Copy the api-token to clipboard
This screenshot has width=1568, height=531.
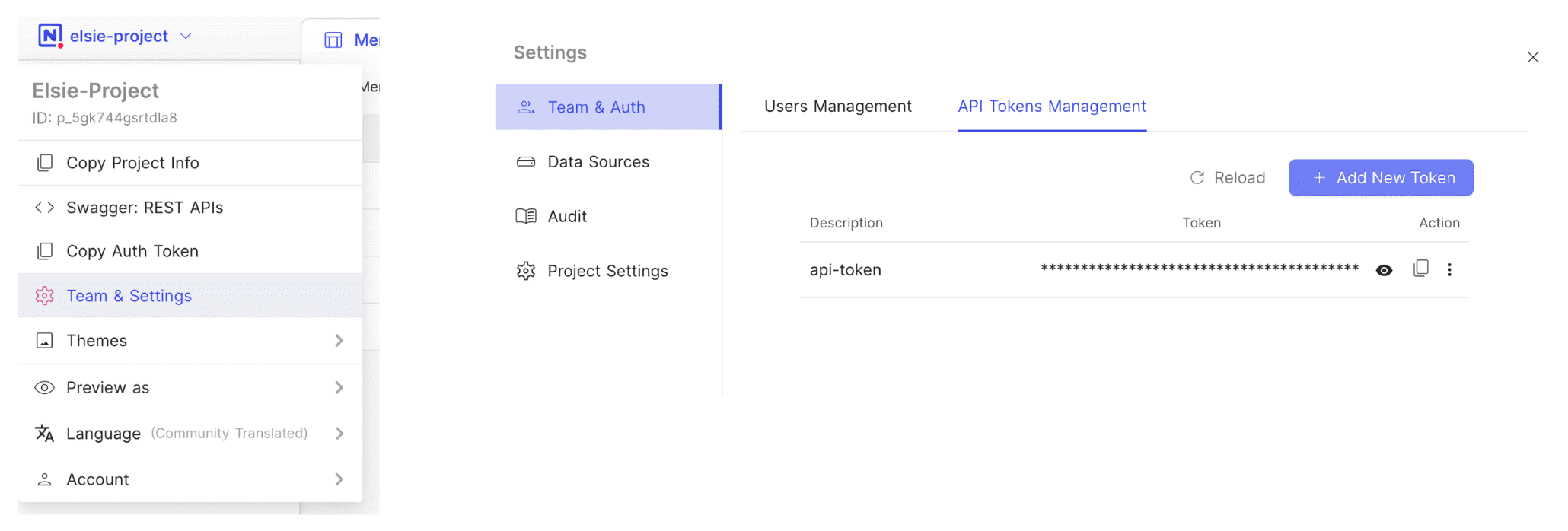[1420, 269]
